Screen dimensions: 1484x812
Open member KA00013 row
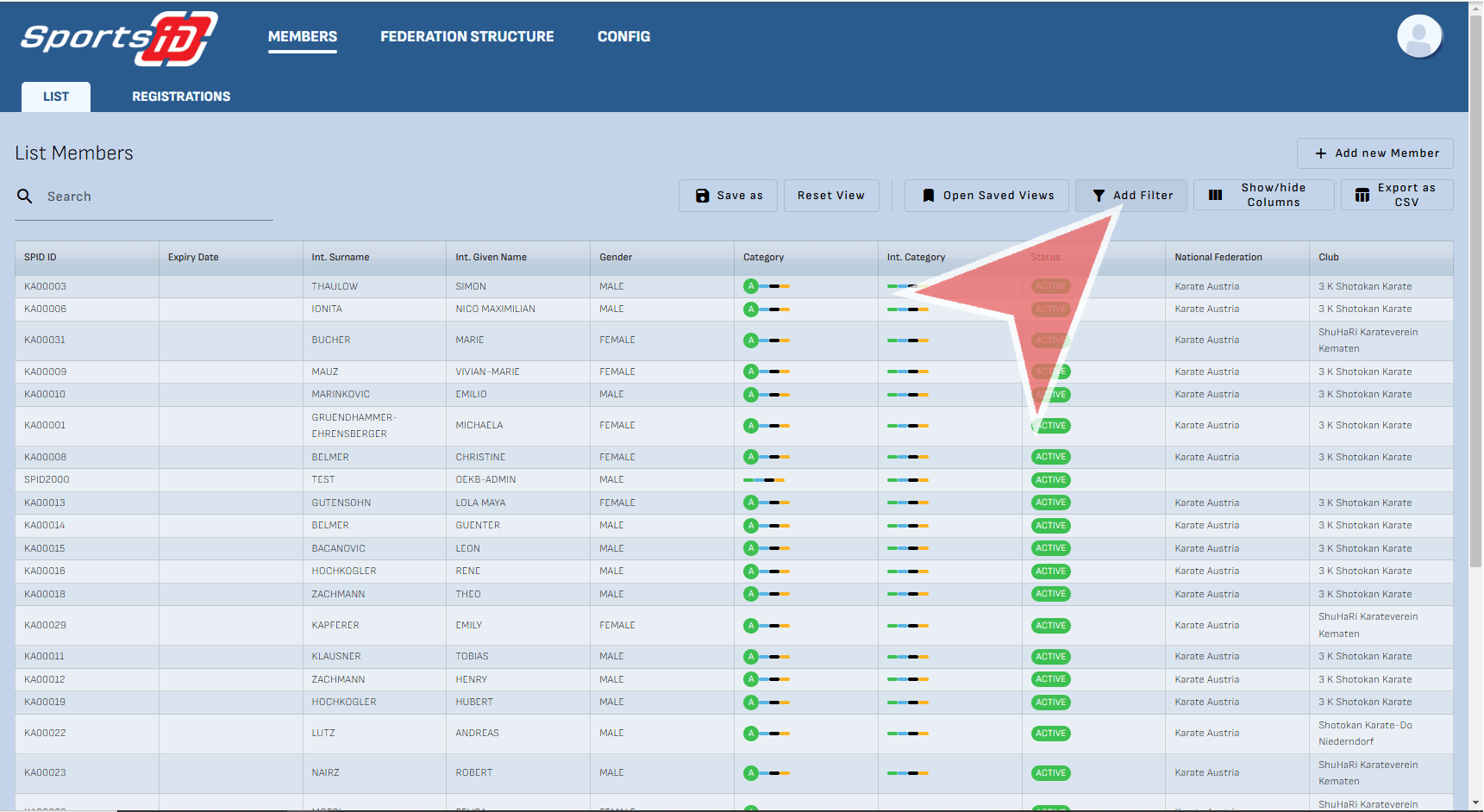[45, 503]
